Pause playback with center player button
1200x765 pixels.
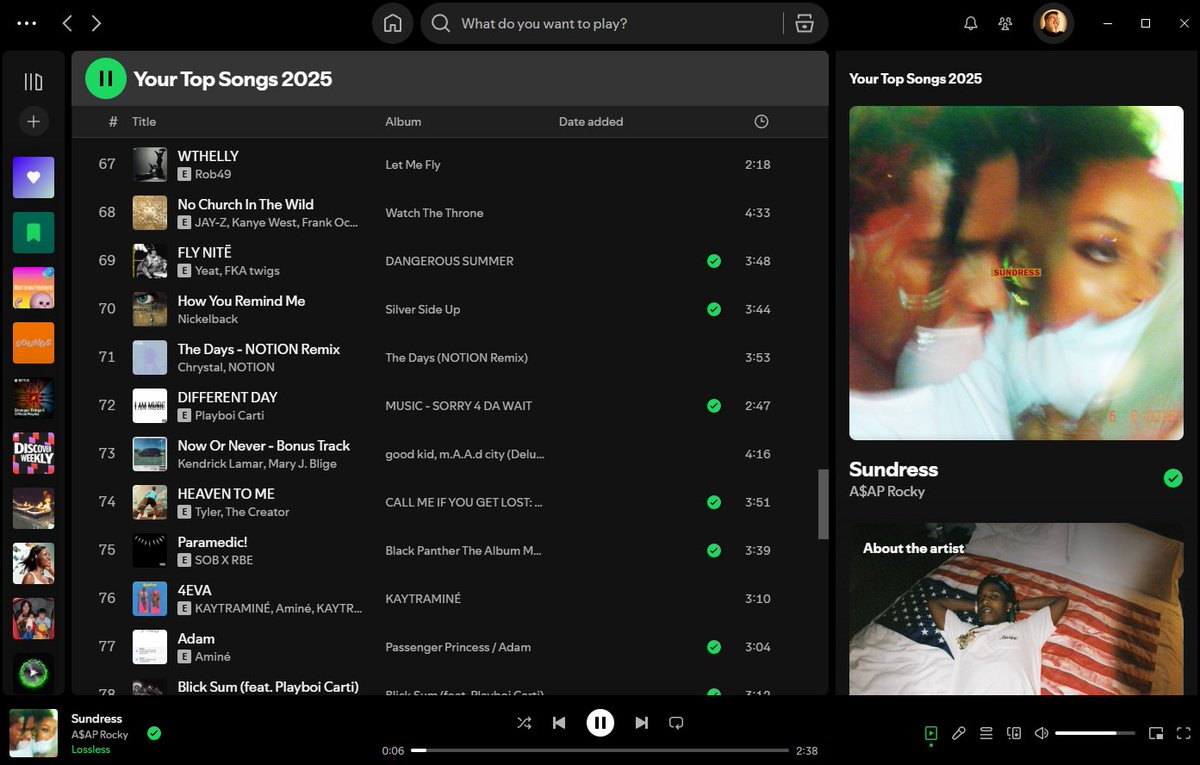click(x=600, y=722)
